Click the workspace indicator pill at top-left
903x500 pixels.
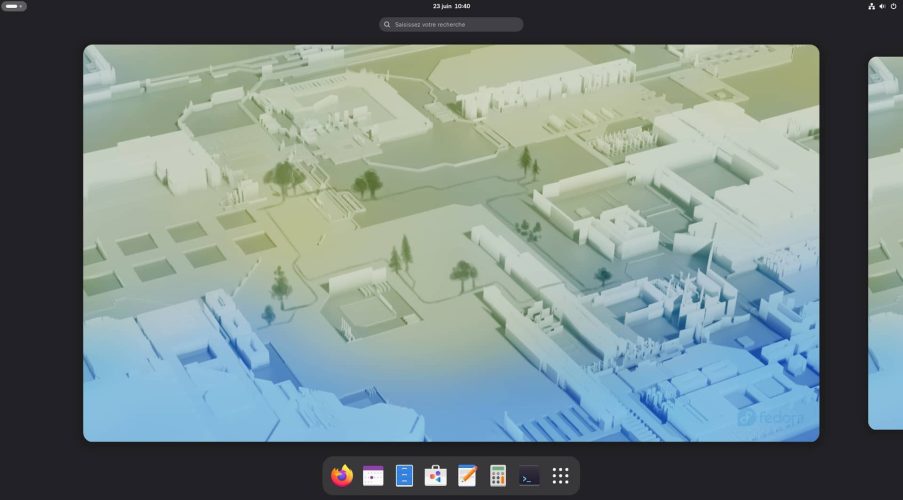point(14,6)
